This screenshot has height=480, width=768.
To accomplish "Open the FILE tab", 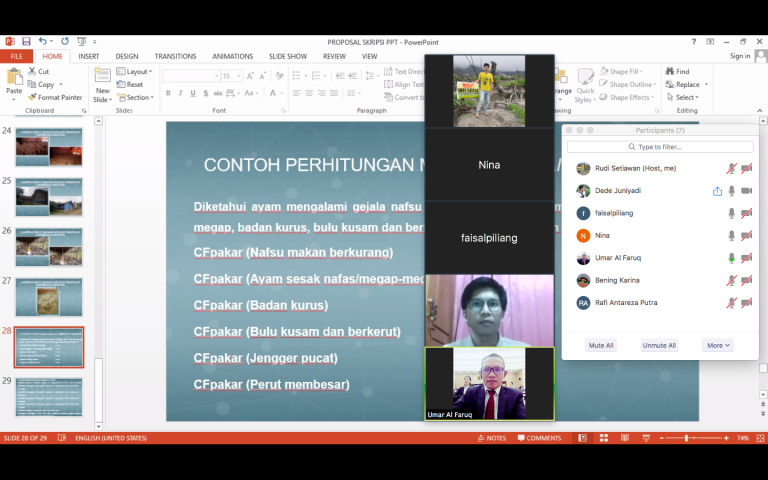I will [x=16, y=56].
